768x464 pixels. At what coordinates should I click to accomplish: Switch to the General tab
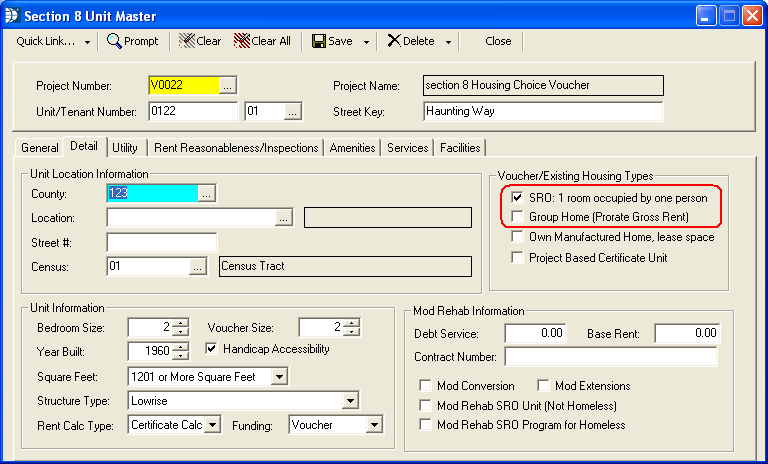[40, 148]
